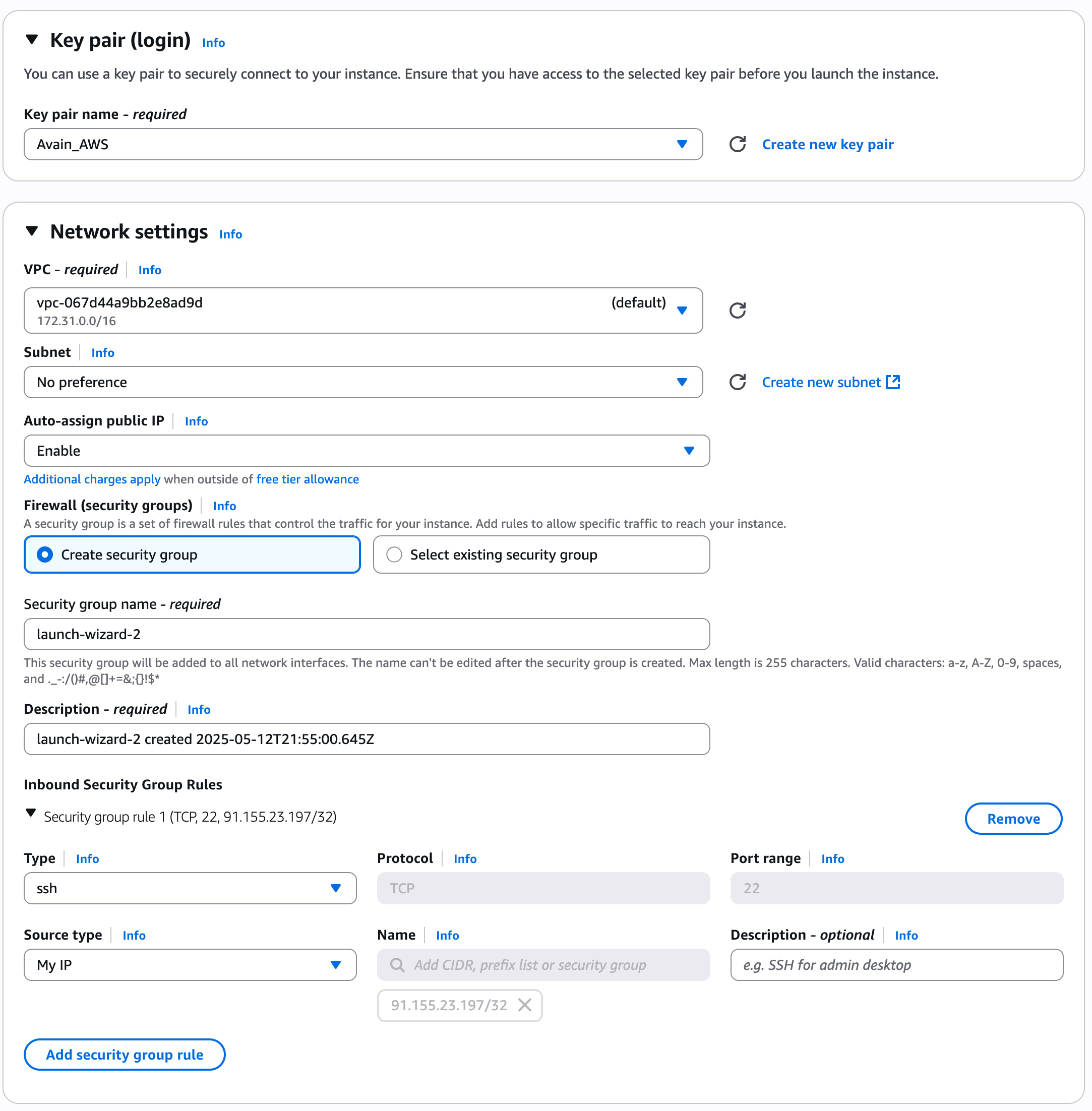Collapse Security group rule 1 details
The width and height of the screenshot is (1092, 1111).
[x=31, y=813]
